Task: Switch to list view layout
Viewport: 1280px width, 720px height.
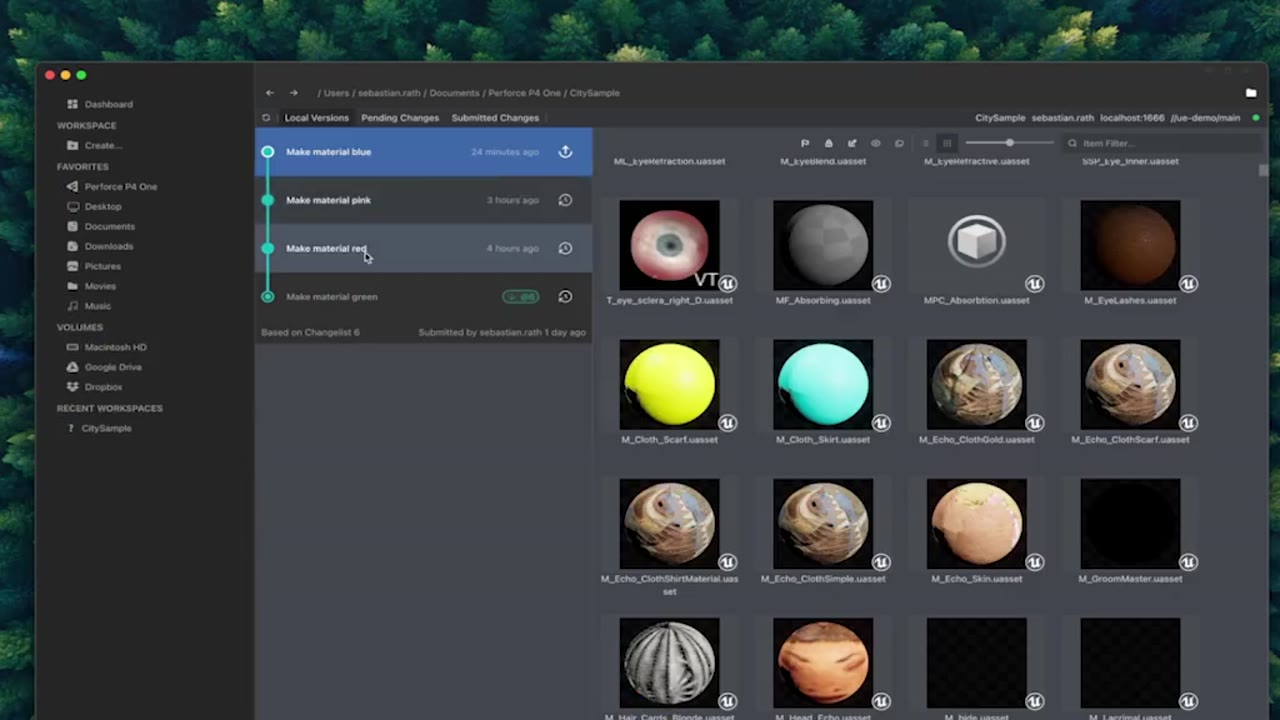Action: (925, 143)
